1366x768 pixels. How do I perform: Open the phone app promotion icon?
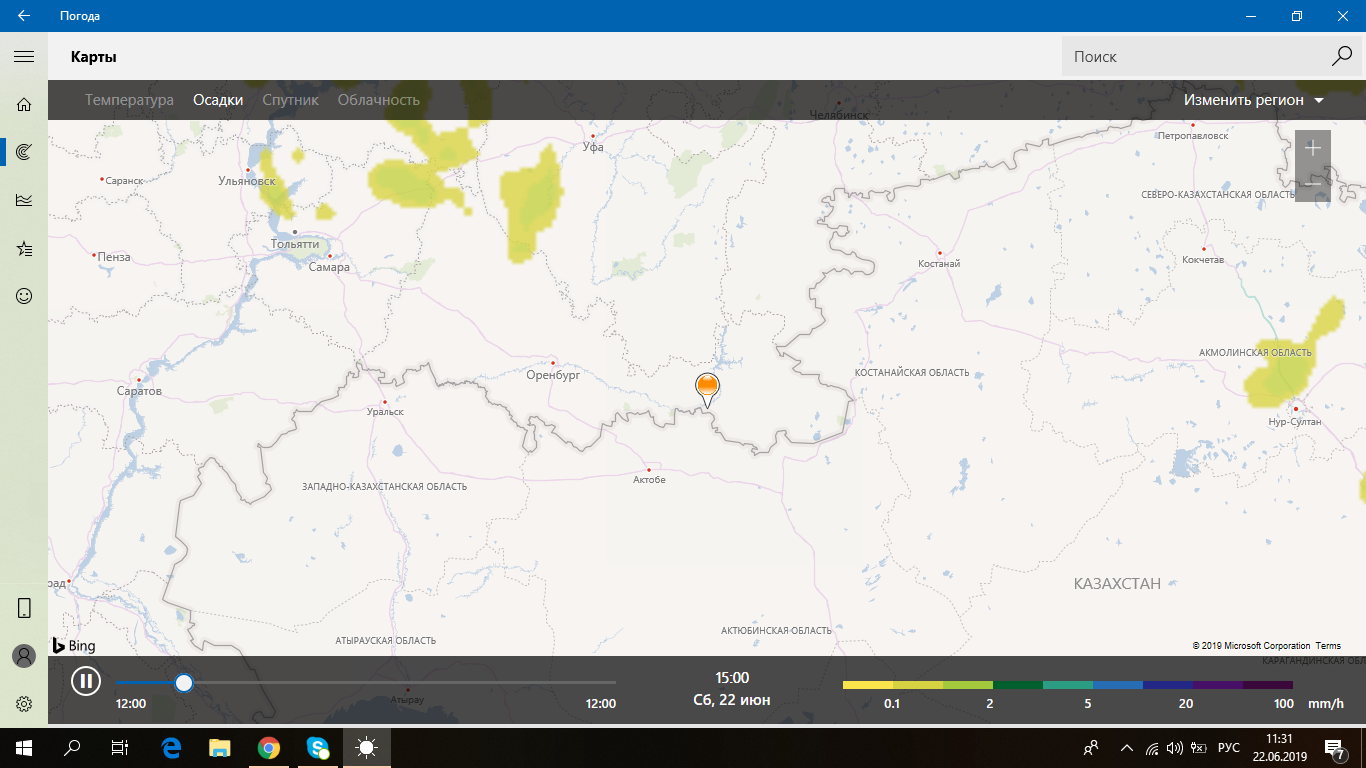point(24,608)
